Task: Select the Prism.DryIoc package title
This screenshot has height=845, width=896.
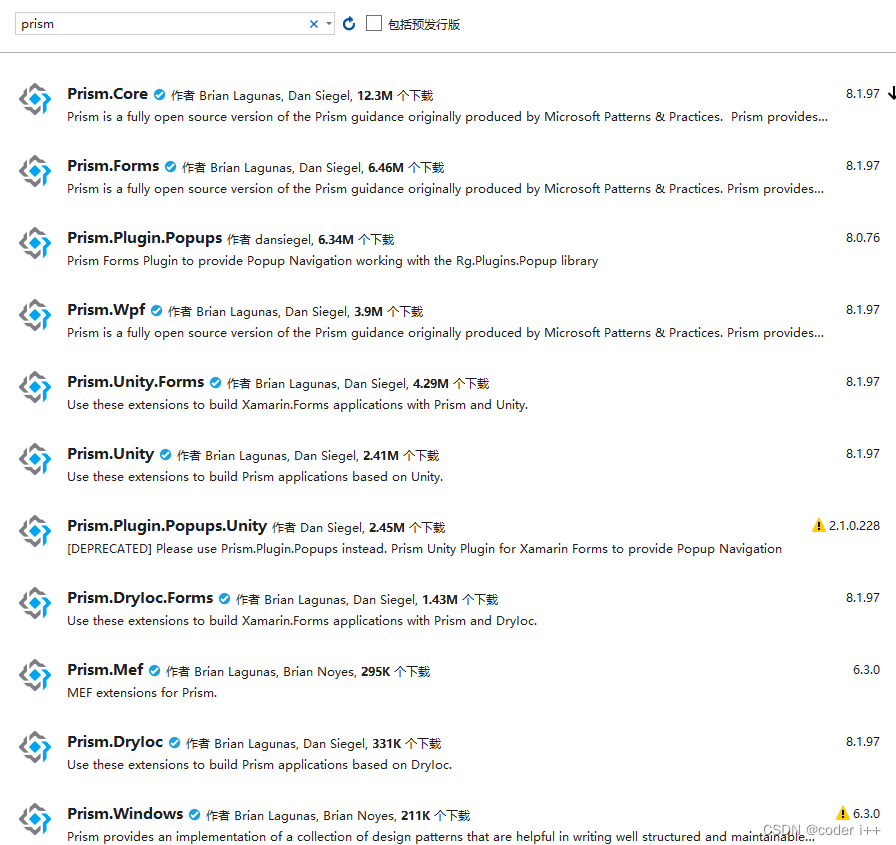Action: point(115,742)
